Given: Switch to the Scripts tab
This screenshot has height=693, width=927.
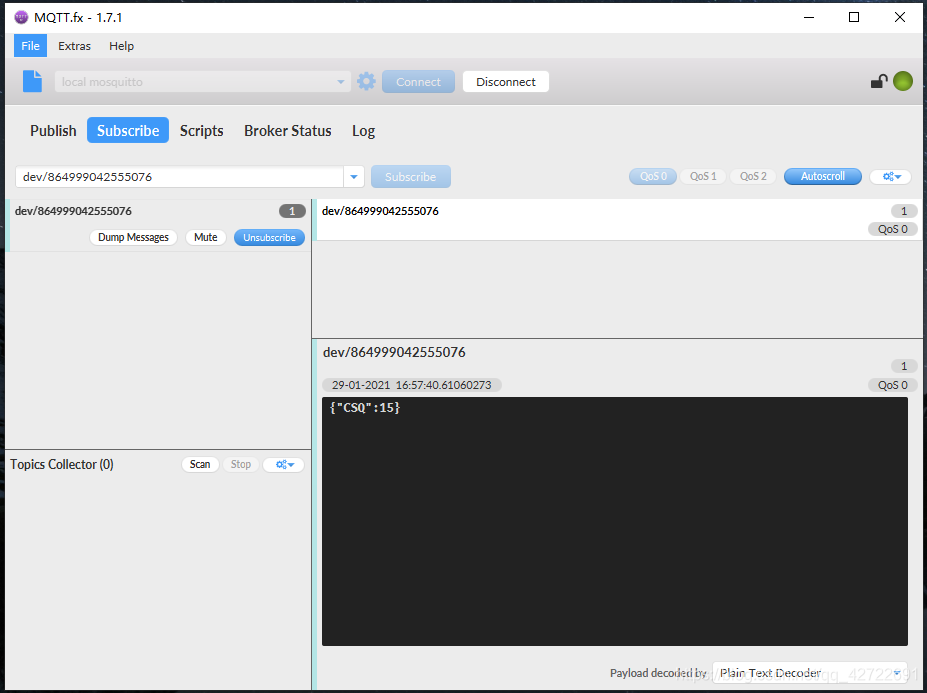Looking at the screenshot, I should coord(202,130).
